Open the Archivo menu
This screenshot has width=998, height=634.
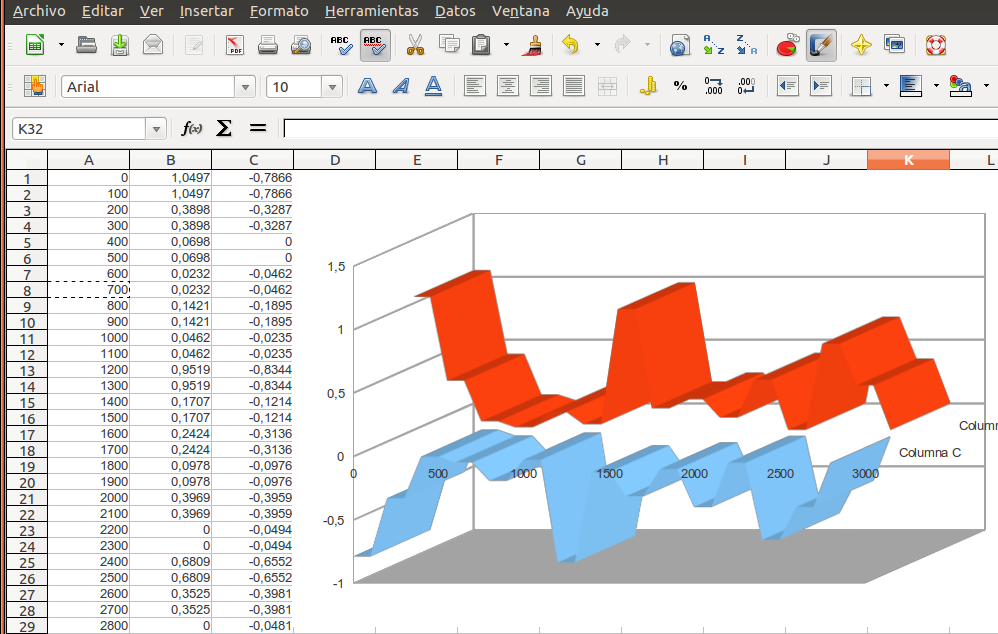39,11
